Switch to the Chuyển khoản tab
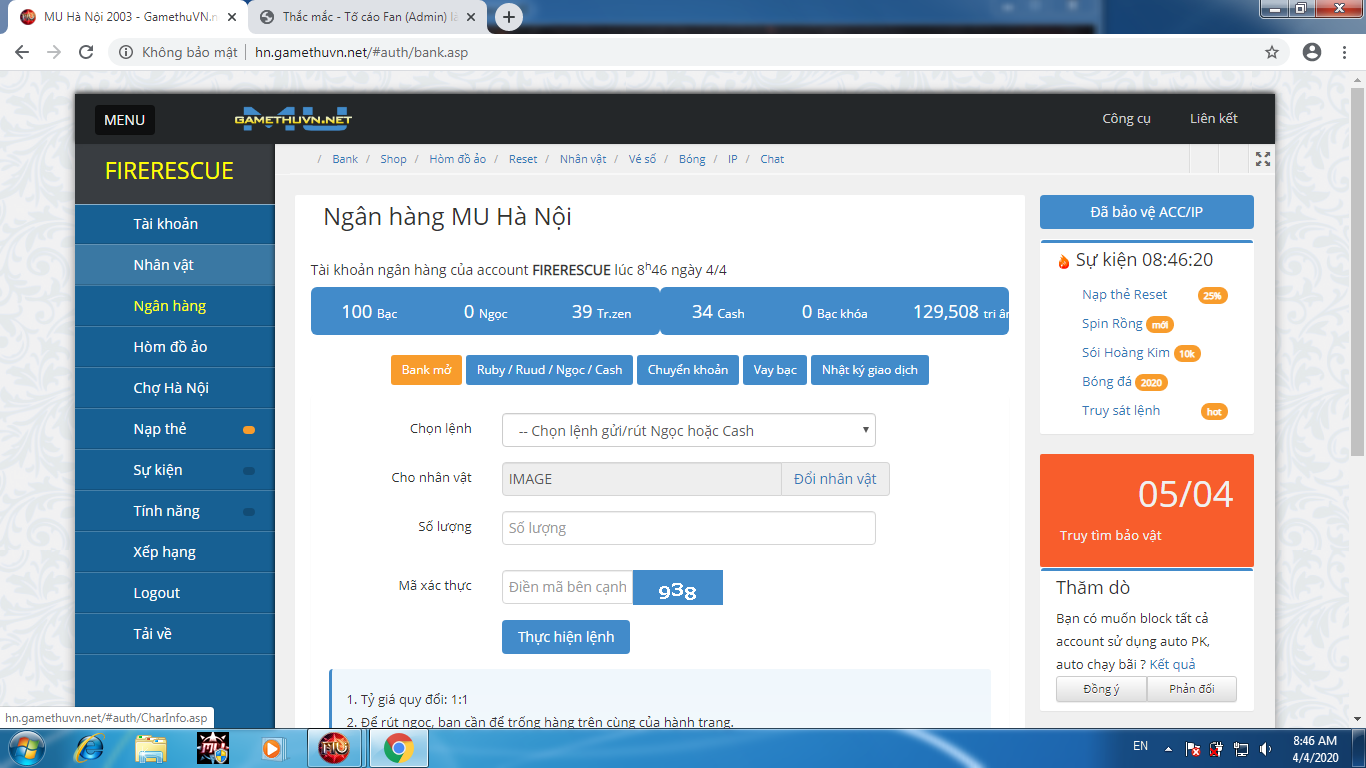 (687, 370)
